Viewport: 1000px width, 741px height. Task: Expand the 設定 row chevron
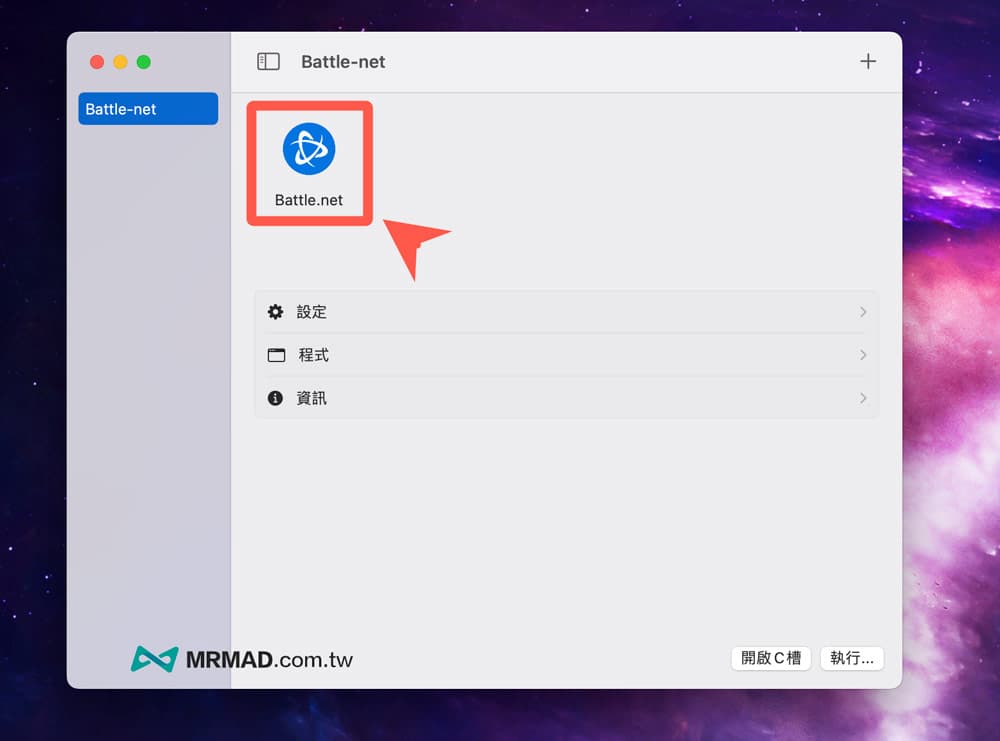coord(863,312)
